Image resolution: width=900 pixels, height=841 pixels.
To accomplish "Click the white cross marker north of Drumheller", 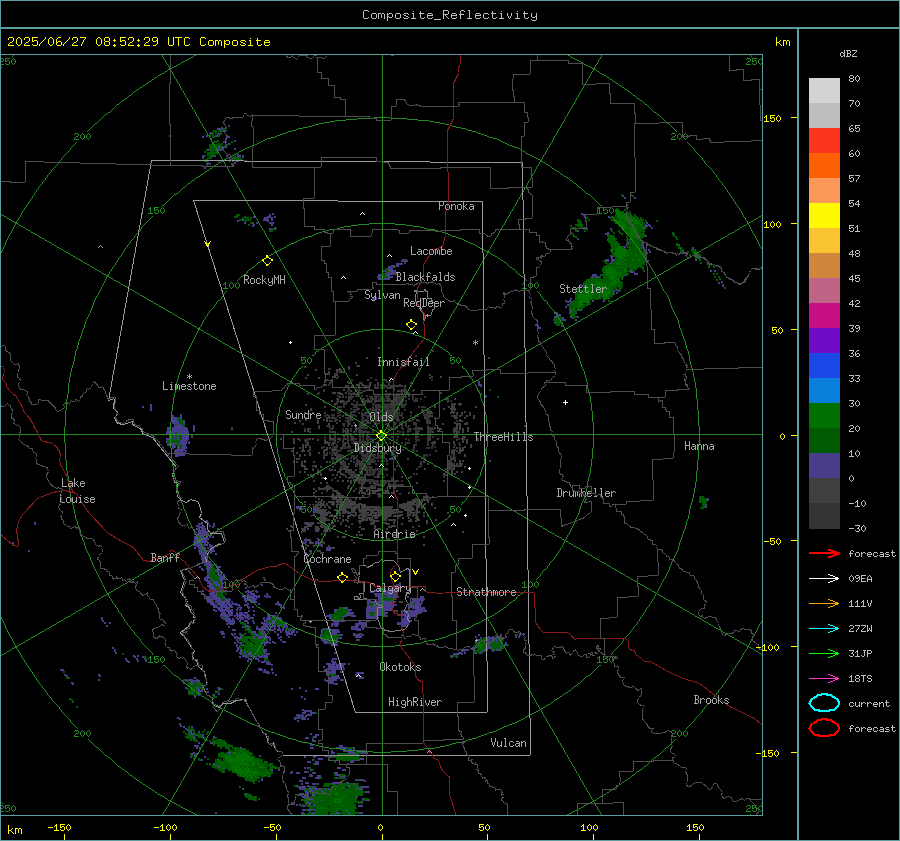I will pyautogui.click(x=565, y=402).
